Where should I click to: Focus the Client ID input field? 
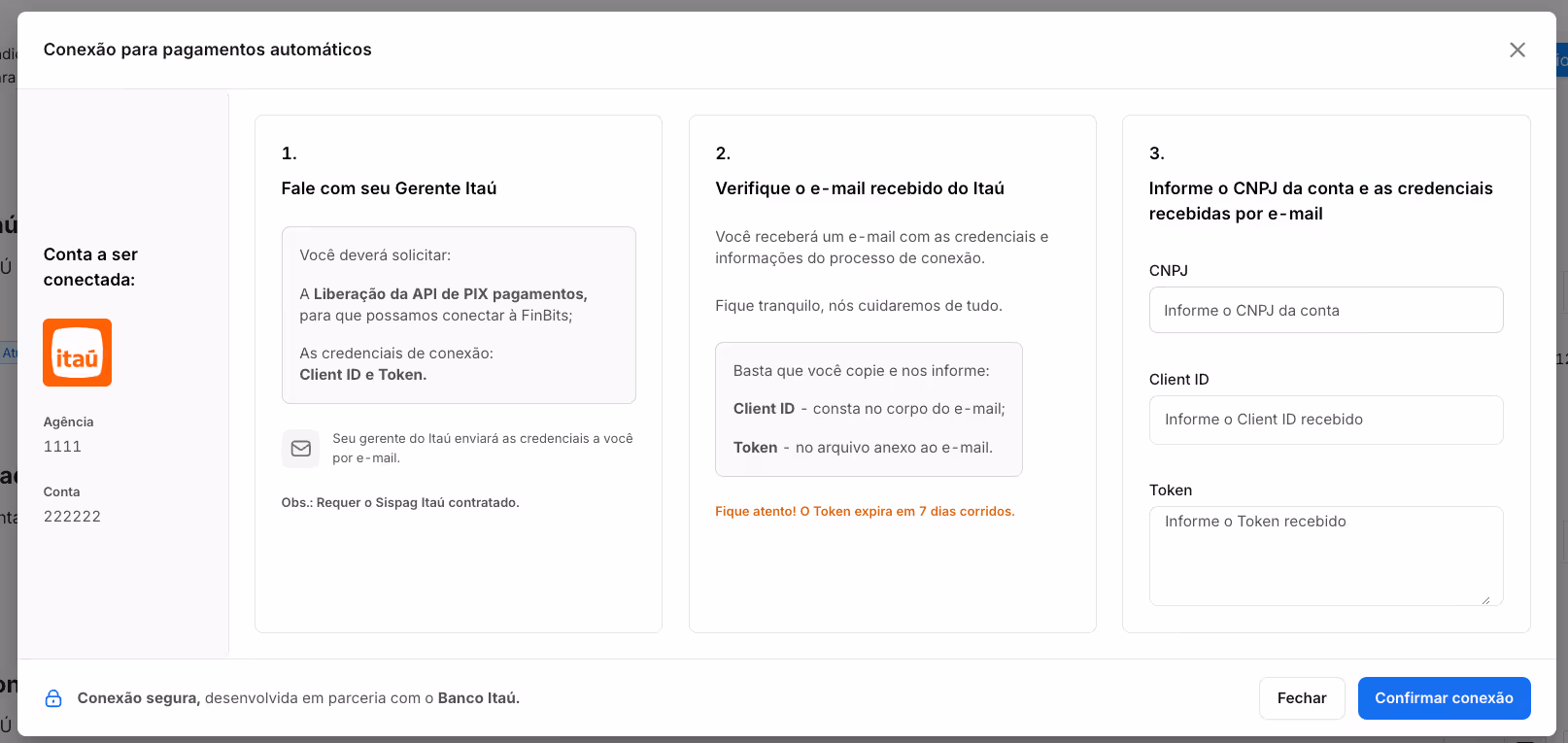(1326, 420)
